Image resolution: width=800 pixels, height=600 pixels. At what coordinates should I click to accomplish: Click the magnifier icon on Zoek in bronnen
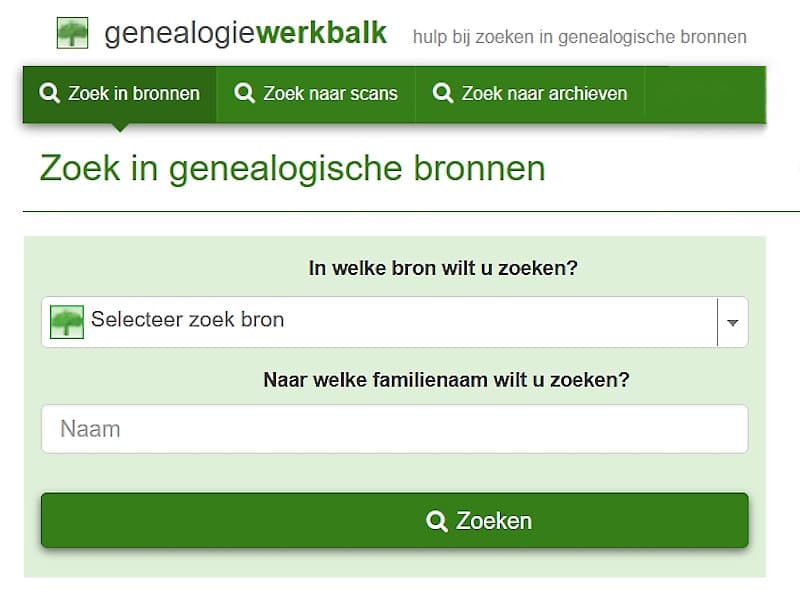[x=48, y=93]
